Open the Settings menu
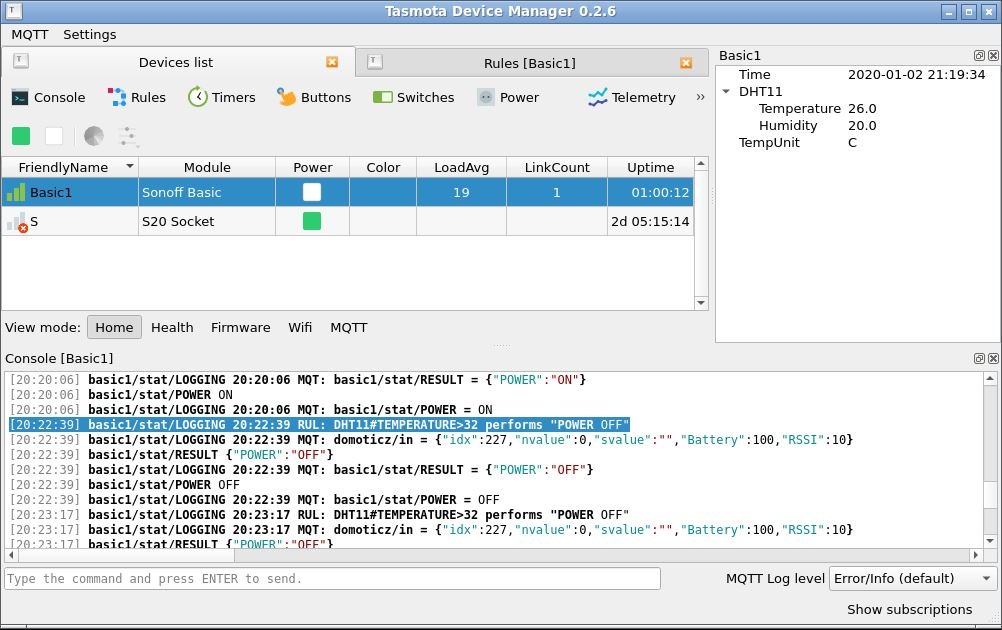 pyautogui.click(x=89, y=35)
